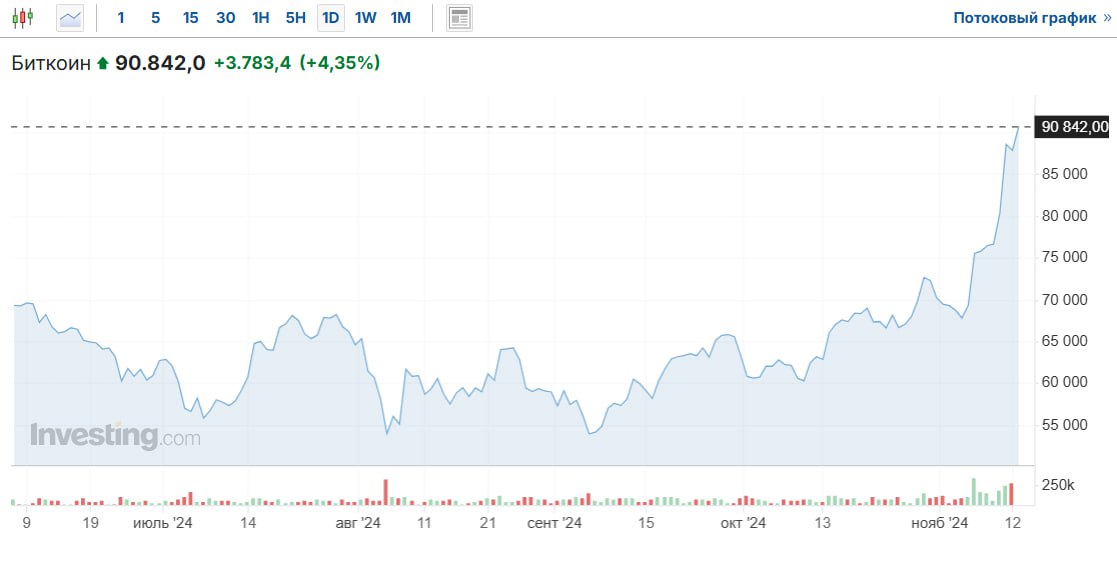Viewport: 1117px width, 572px height.
Task: Choose the 5H timeframe
Action: [x=295, y=18]
